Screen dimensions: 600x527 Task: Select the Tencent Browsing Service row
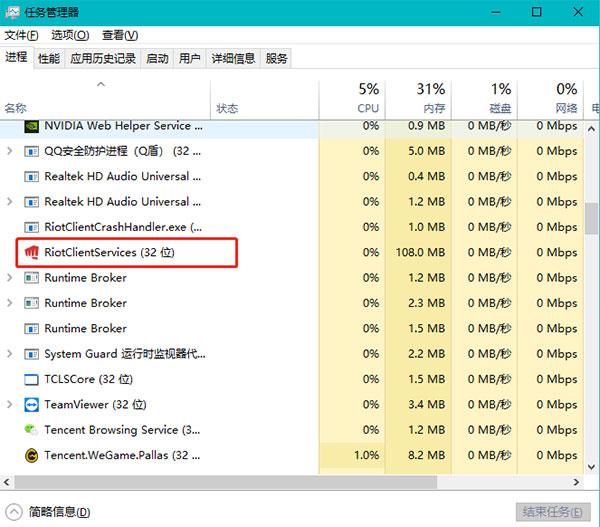292,430
